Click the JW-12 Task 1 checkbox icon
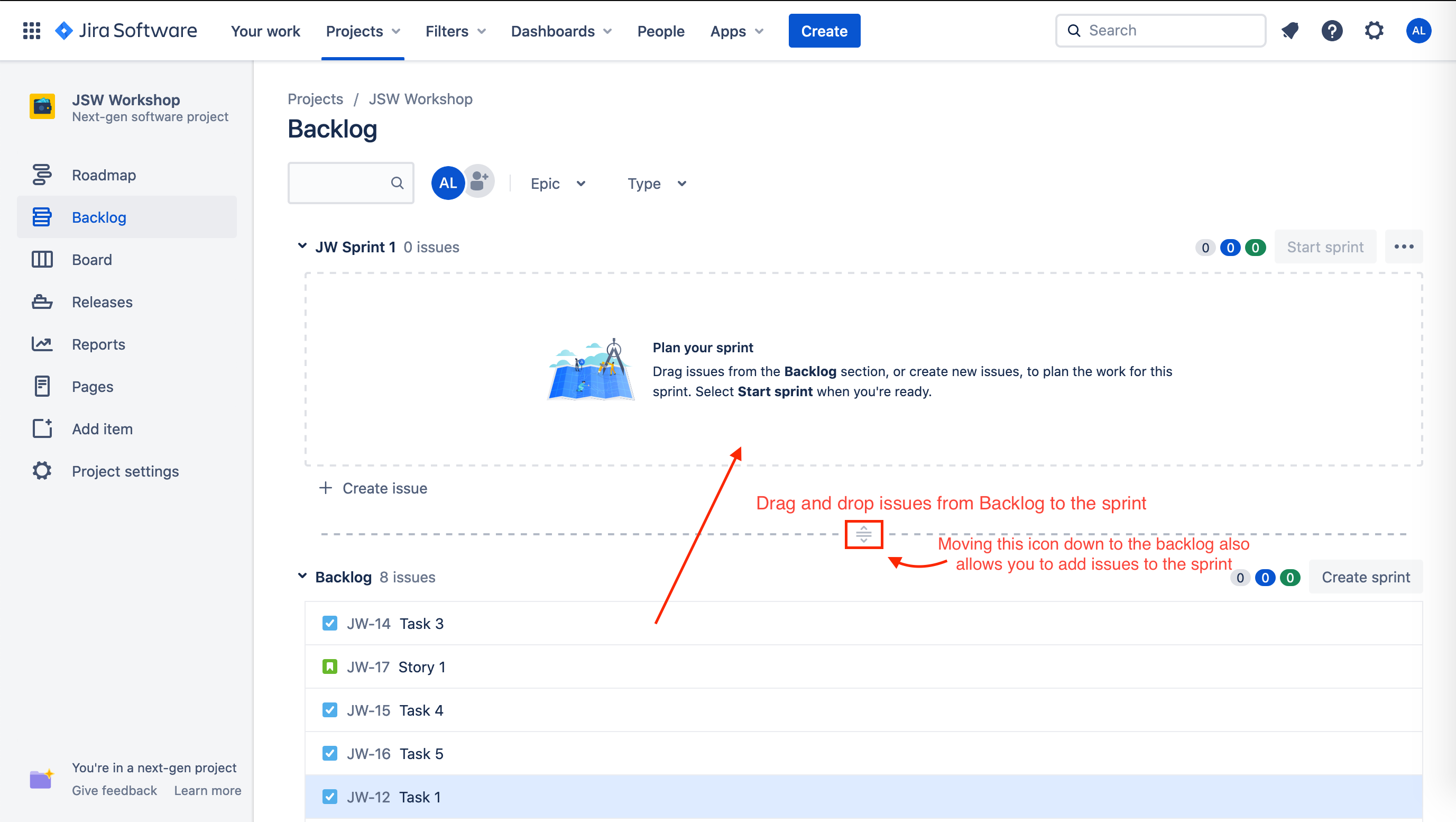Image resolution: width=1456 pixels, height=822 pixels. click(x=329, y=797)
